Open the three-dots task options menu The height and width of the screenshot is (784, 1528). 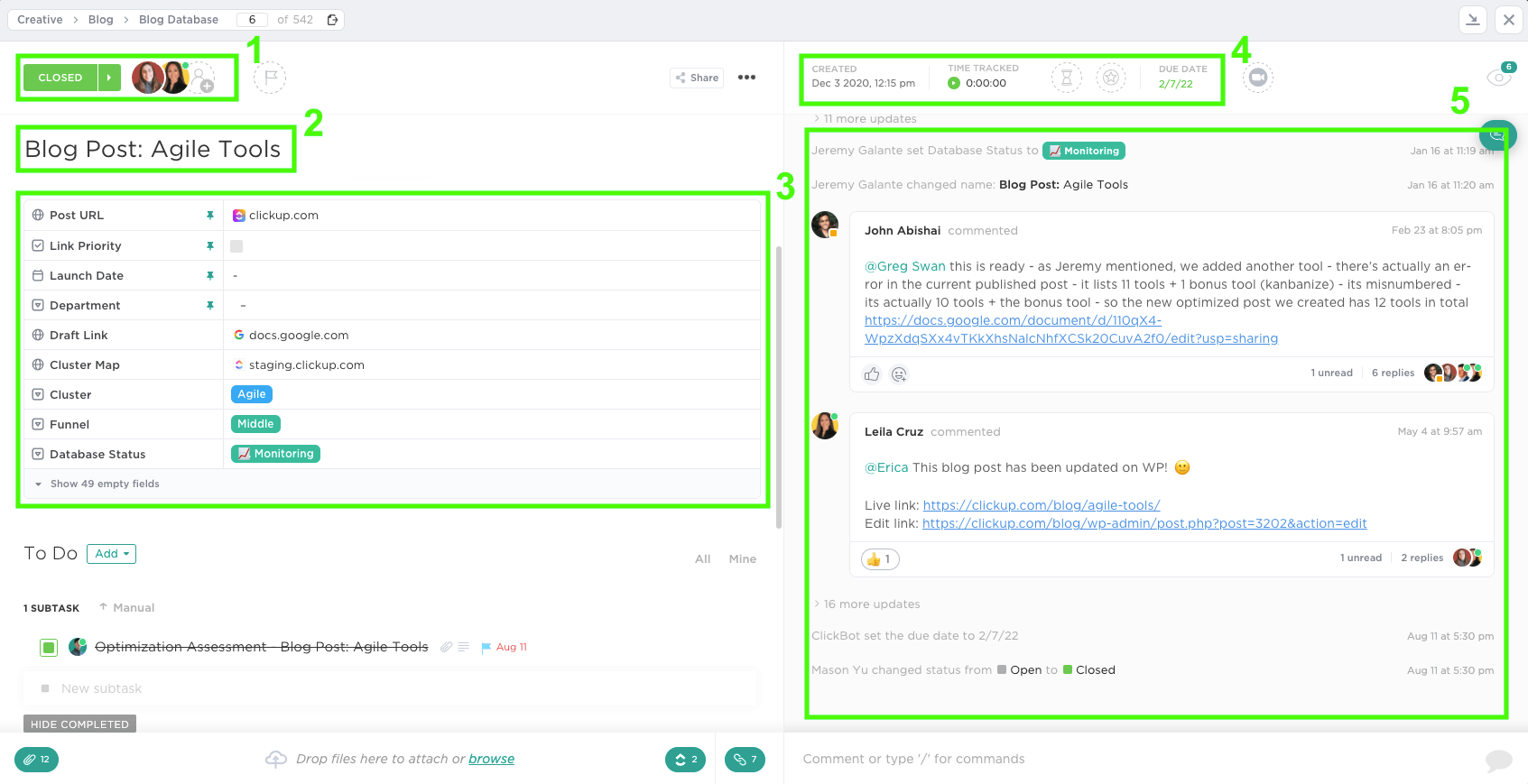[746, 78]
